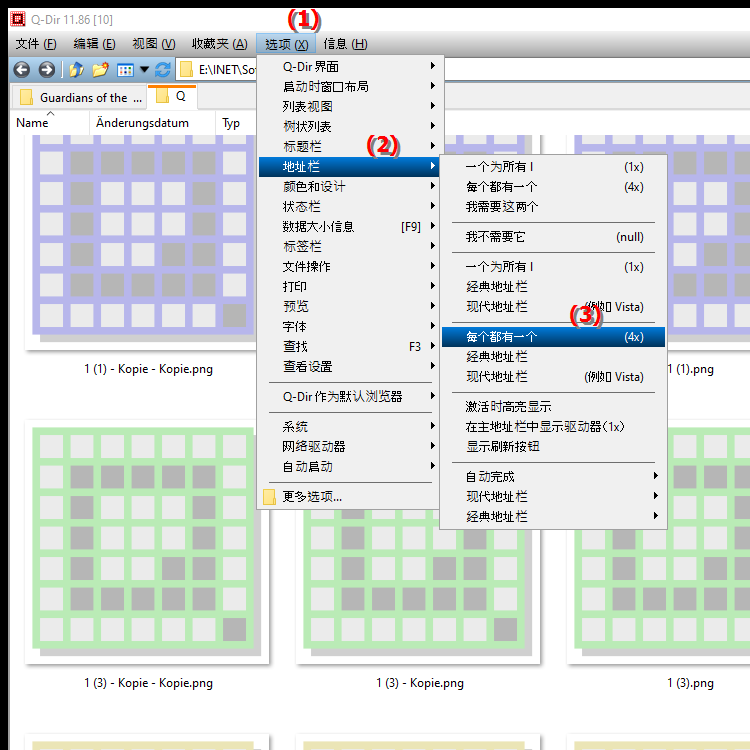
Task: Click file name 1 (3).png
Action: click(x=690, y=683)
